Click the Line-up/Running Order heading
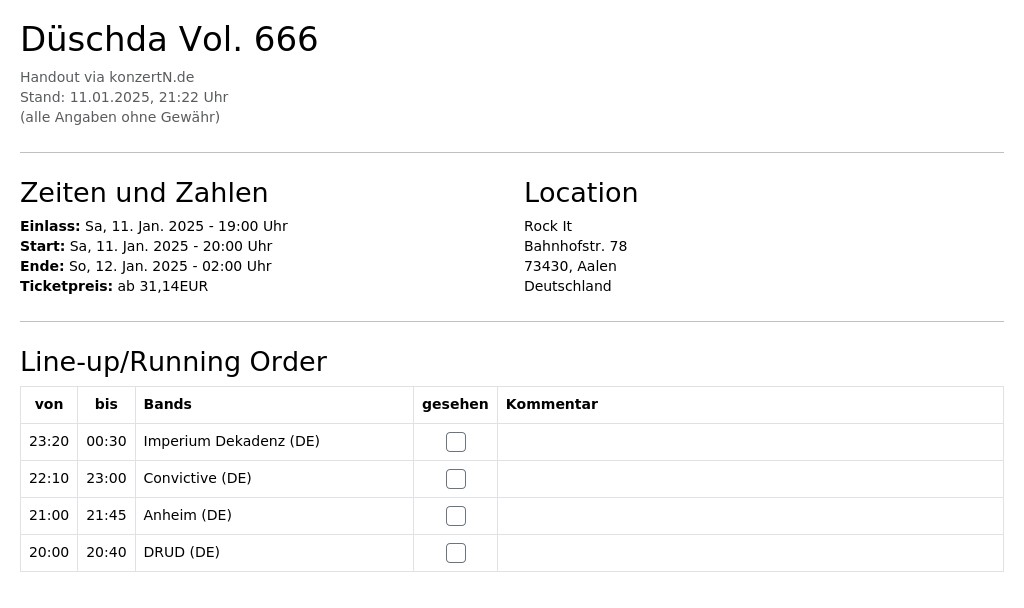This screenshot has height=608, width=1024. (x=174, y=362)
